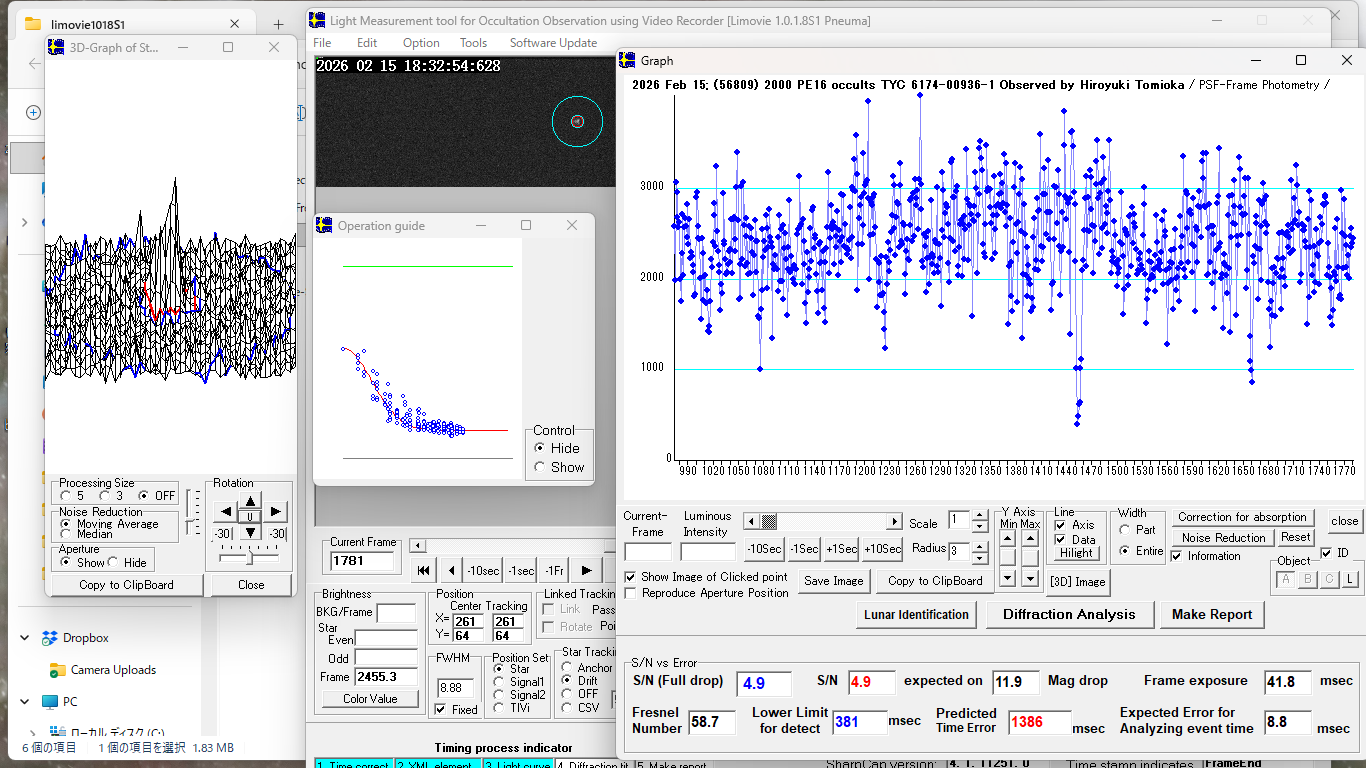The width and height of the screenshot is (1366, 768).
Task: Click the rotate left arrow in Rotation
Action: coord(226,512)
